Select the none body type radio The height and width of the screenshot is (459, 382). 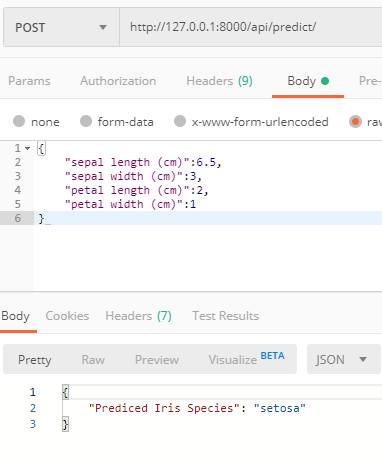point(19,121)
